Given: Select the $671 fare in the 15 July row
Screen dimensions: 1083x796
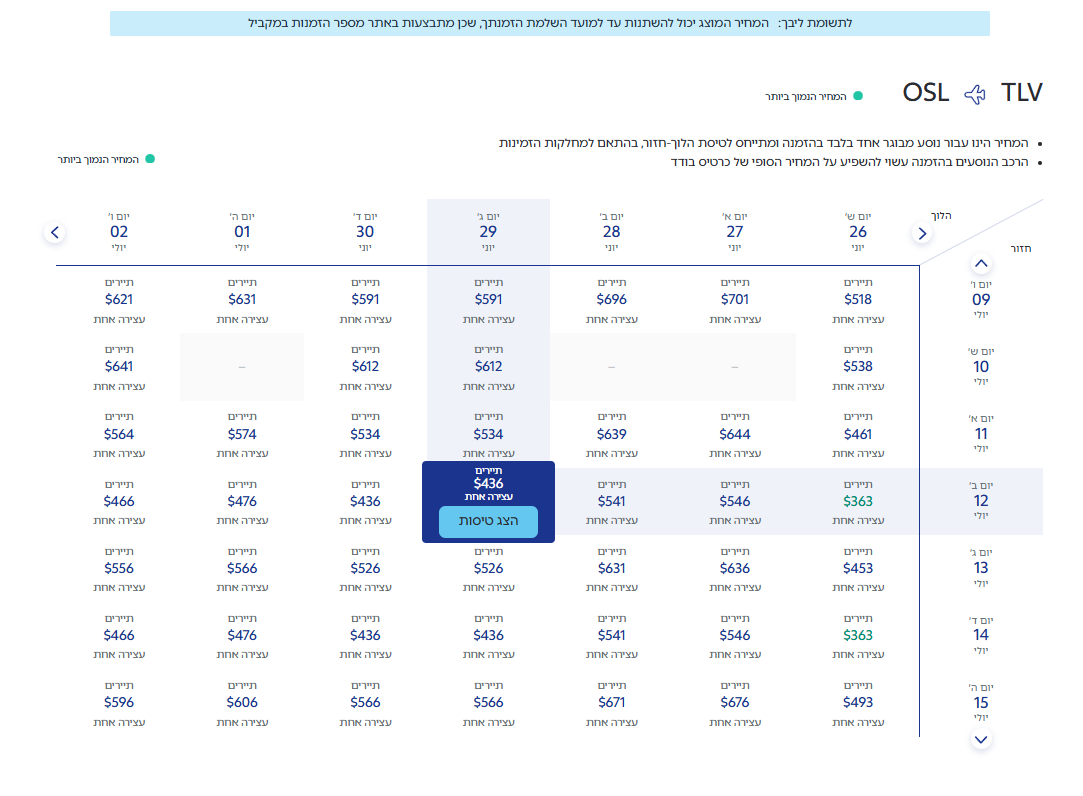Looking at the screenshot, I should click(x=611, y=703).
